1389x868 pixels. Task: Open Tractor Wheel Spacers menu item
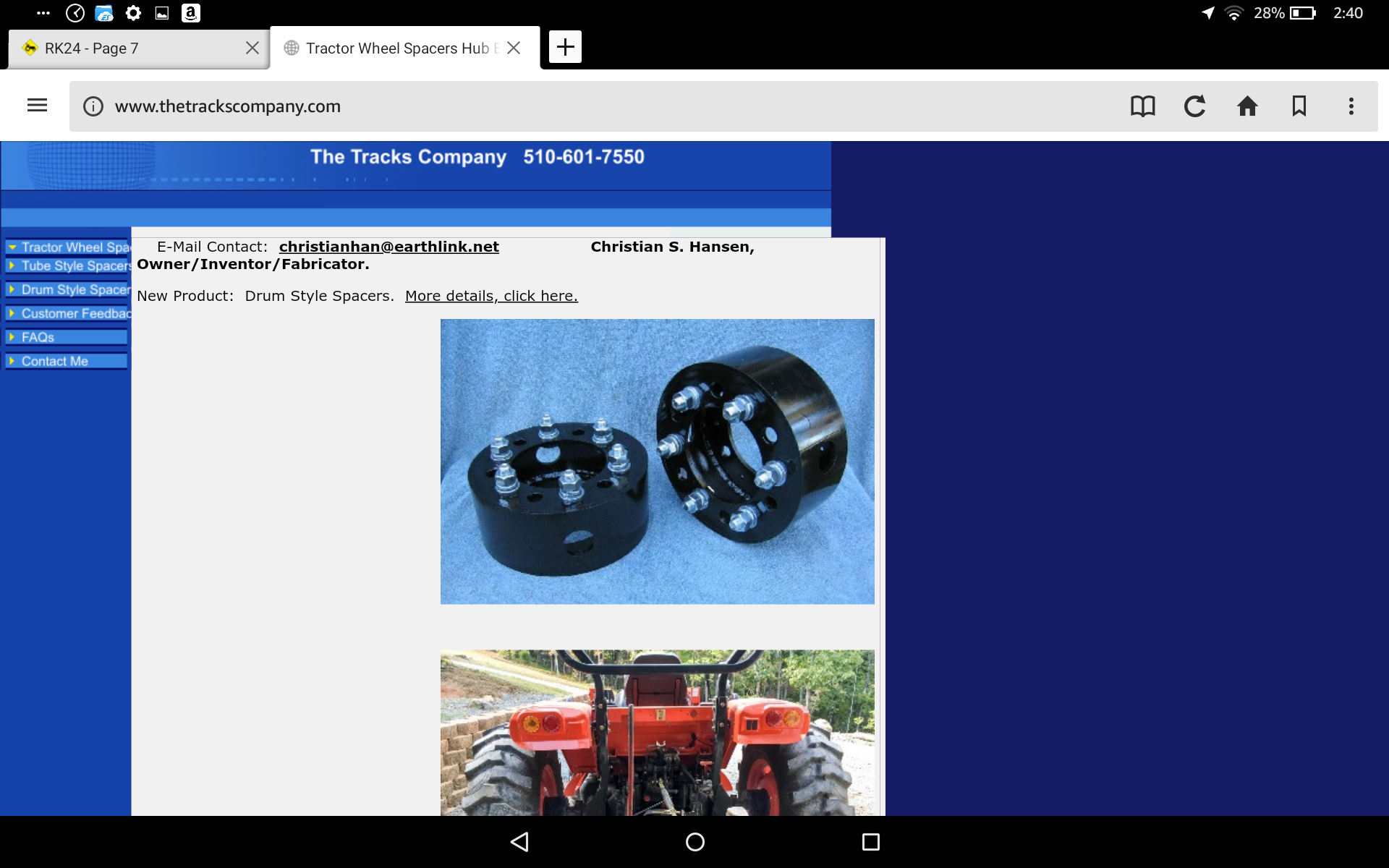coord(67,247)
